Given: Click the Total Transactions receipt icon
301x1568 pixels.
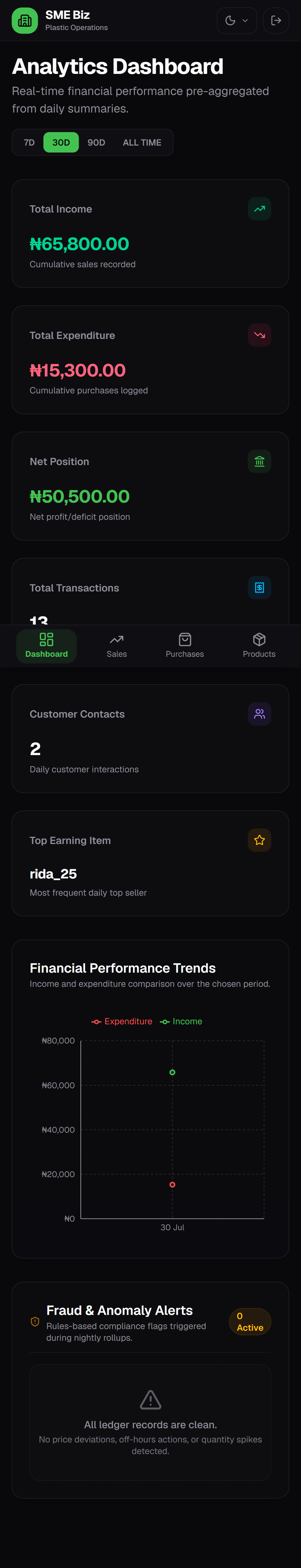Looking at the screenshot, I should click(260, 588).
